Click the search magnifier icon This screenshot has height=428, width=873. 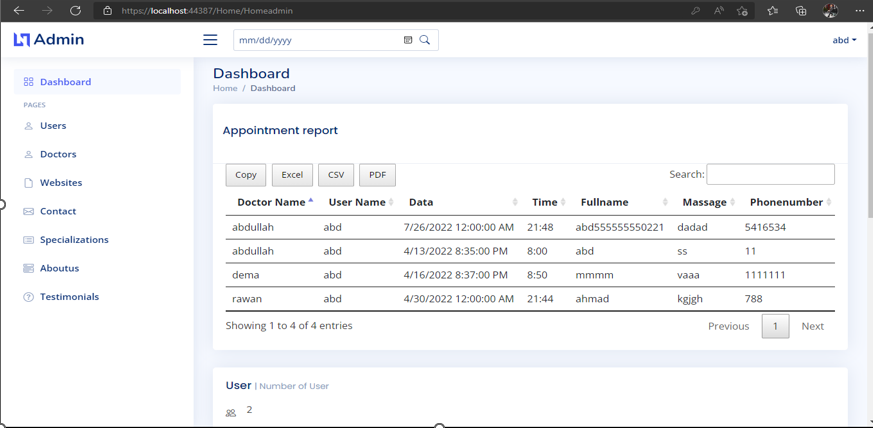click(425, 40)
